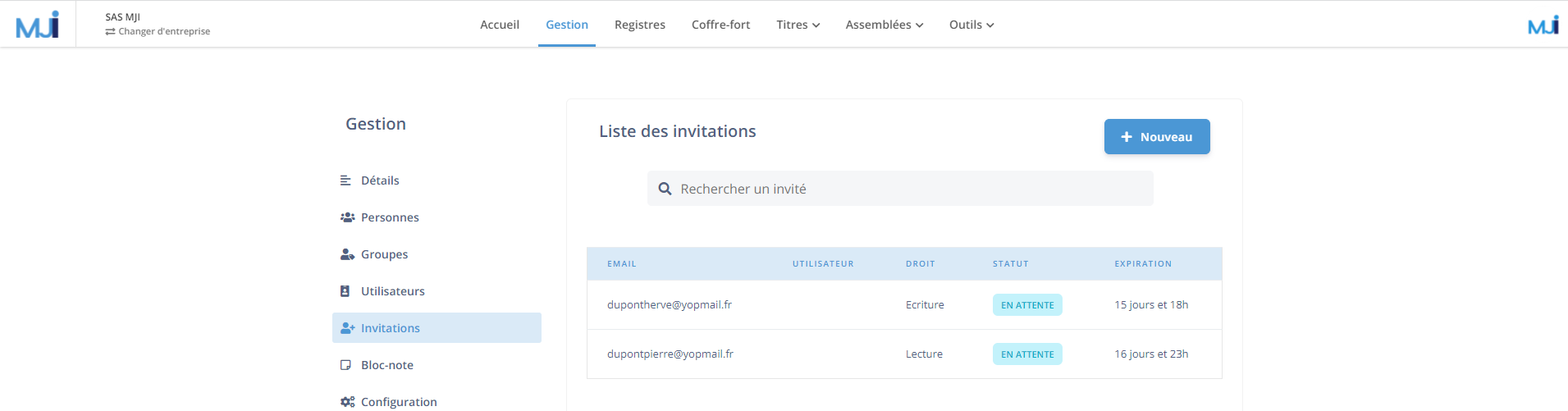Open the Registres tab
Screen dimensions: 1568x411
[x=640, y=25]
